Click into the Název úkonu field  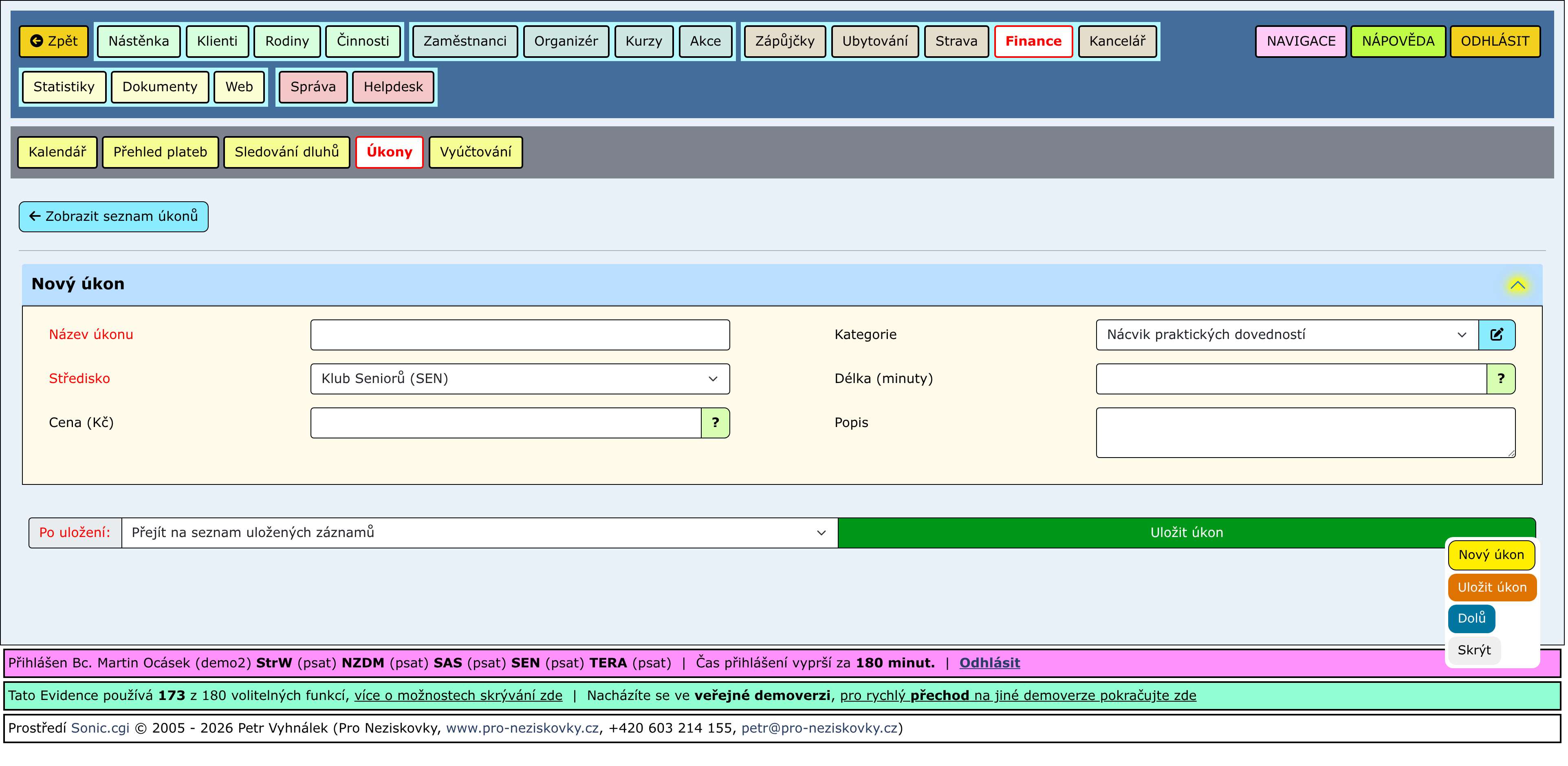[519, 335]
